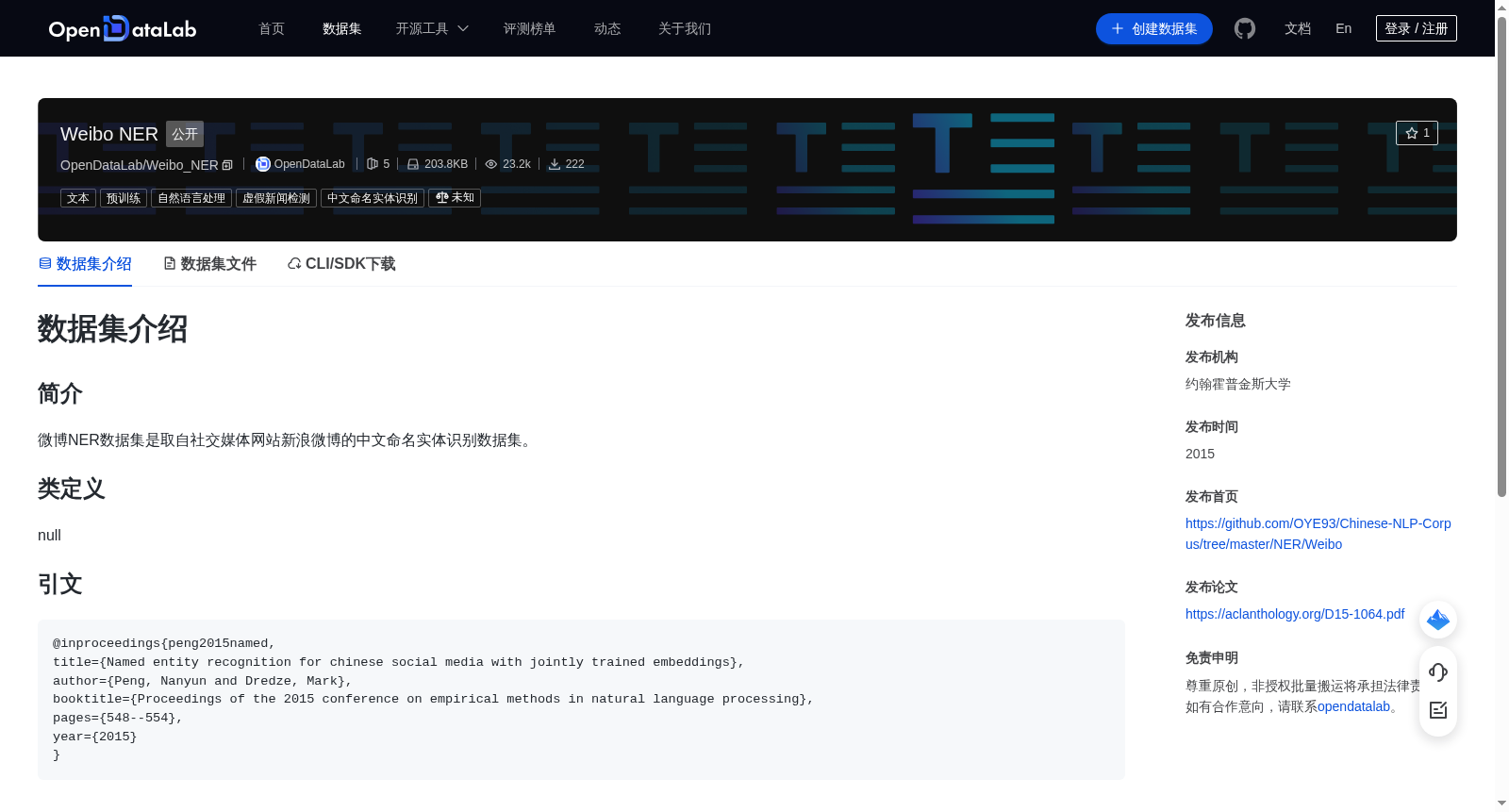Image resolution: width=1509 pixels, height=812 pixels.
Task: Click the file count icon showing 5
Action: [x=372, y=164]
